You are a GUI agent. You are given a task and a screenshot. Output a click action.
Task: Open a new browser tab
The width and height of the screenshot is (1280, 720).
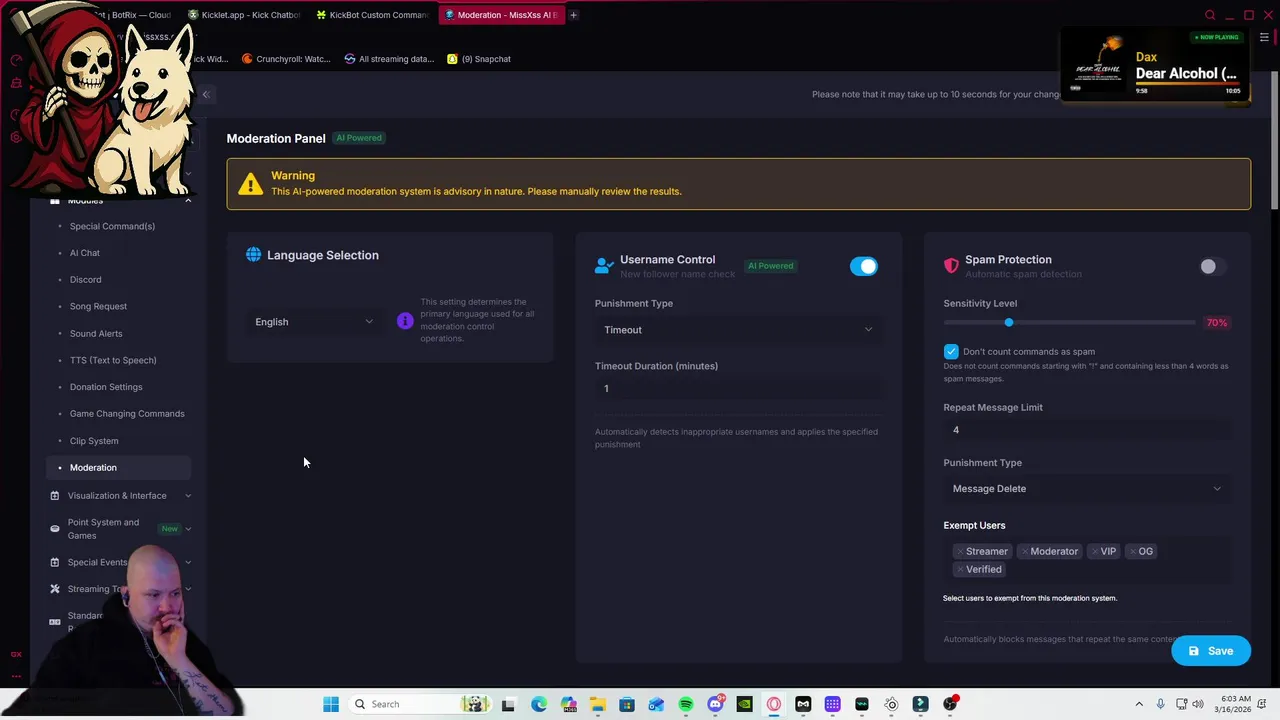pyautogui.click(x=573, y=15)
